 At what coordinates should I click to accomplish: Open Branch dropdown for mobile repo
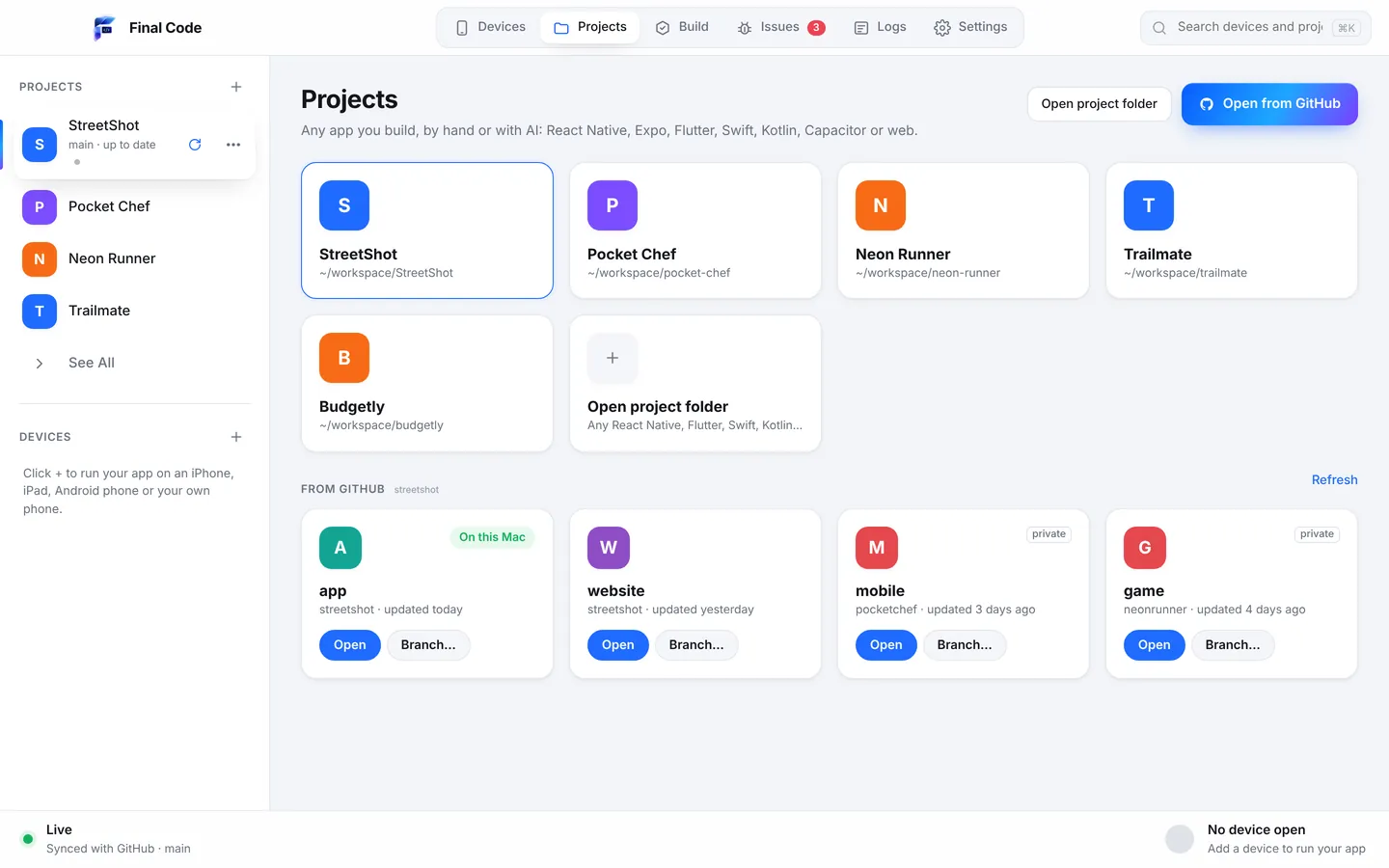pos(965,645)
